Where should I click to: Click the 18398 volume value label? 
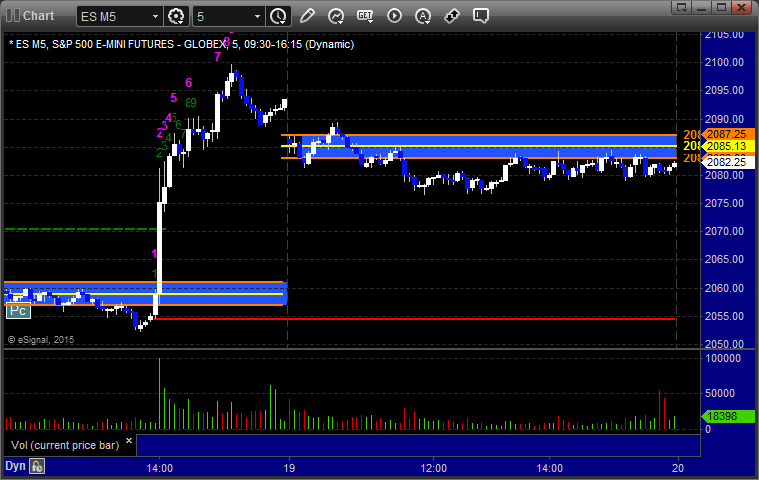pyautogui.click(x=728, y=416)
